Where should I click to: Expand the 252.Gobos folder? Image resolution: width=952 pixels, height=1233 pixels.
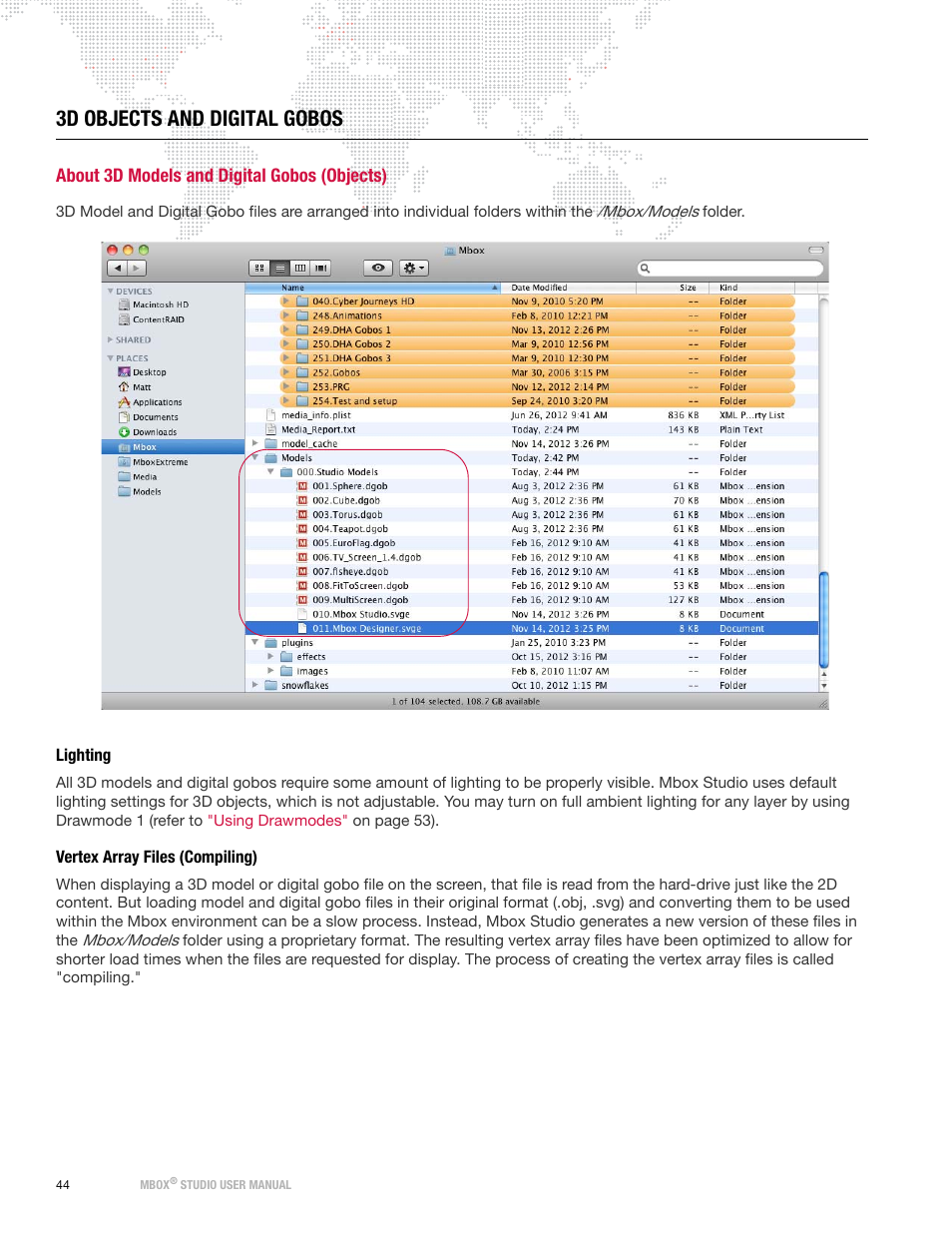tap(285, 372)
